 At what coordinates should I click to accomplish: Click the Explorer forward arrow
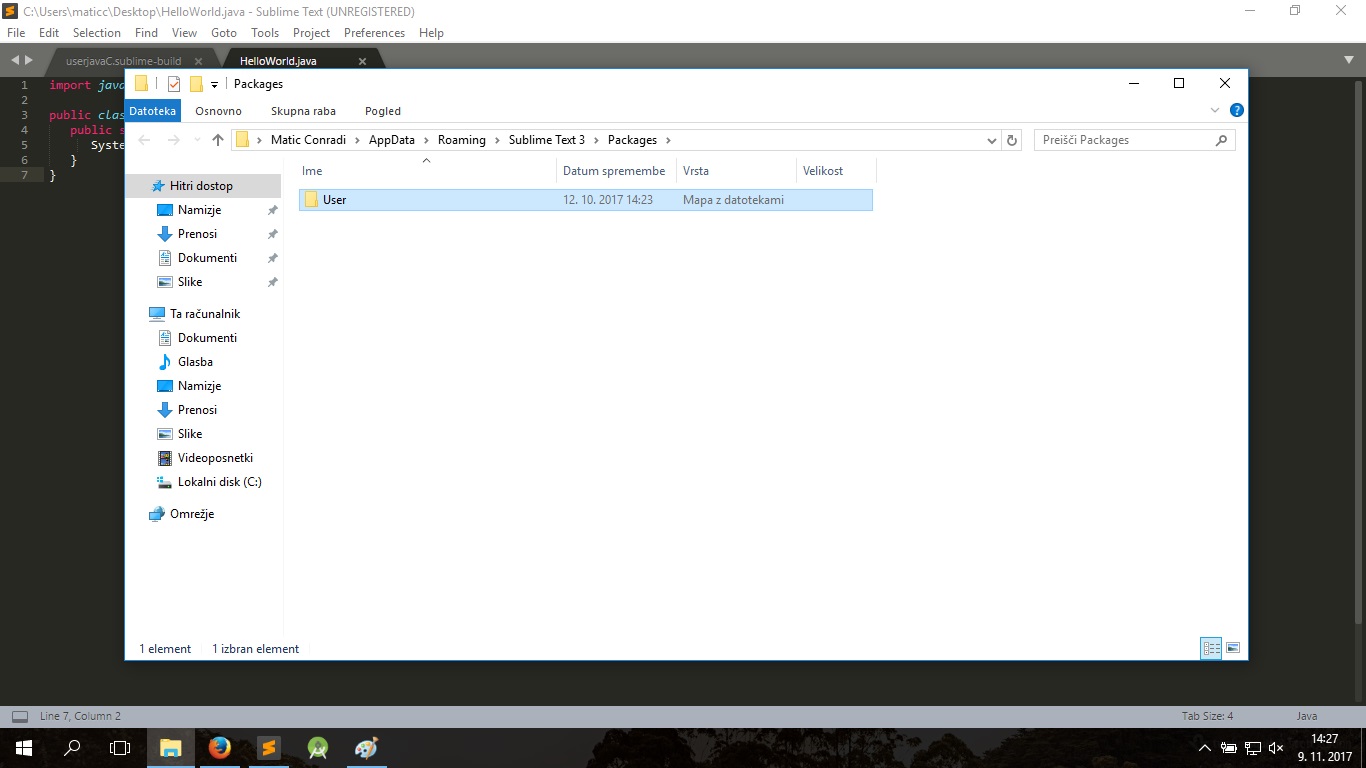[174, 140]
